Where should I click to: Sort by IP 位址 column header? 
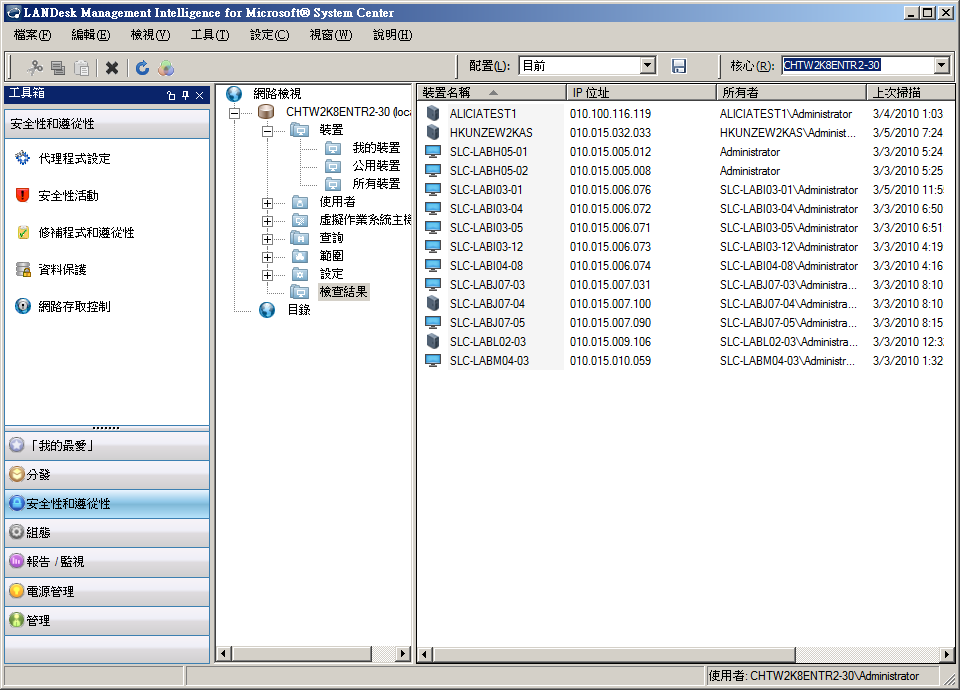click(x=641, y=92)
